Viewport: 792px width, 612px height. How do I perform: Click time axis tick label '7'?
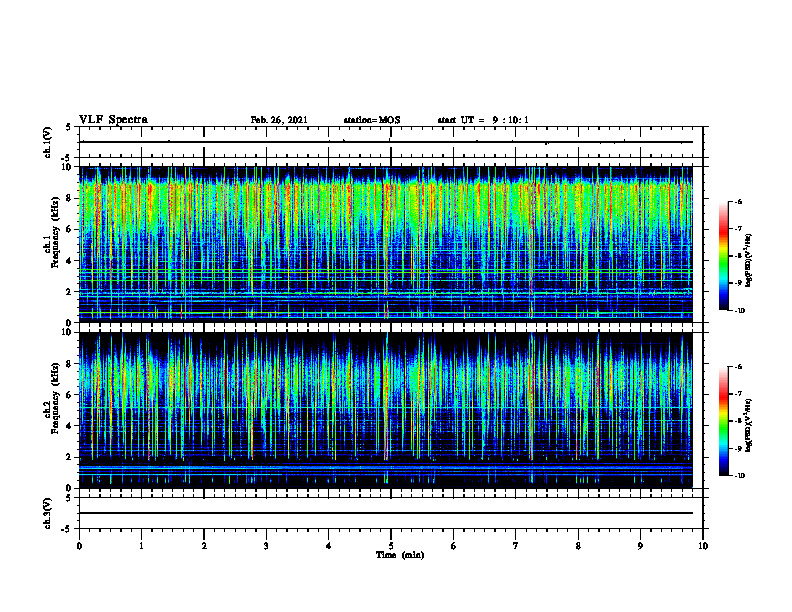516,546
